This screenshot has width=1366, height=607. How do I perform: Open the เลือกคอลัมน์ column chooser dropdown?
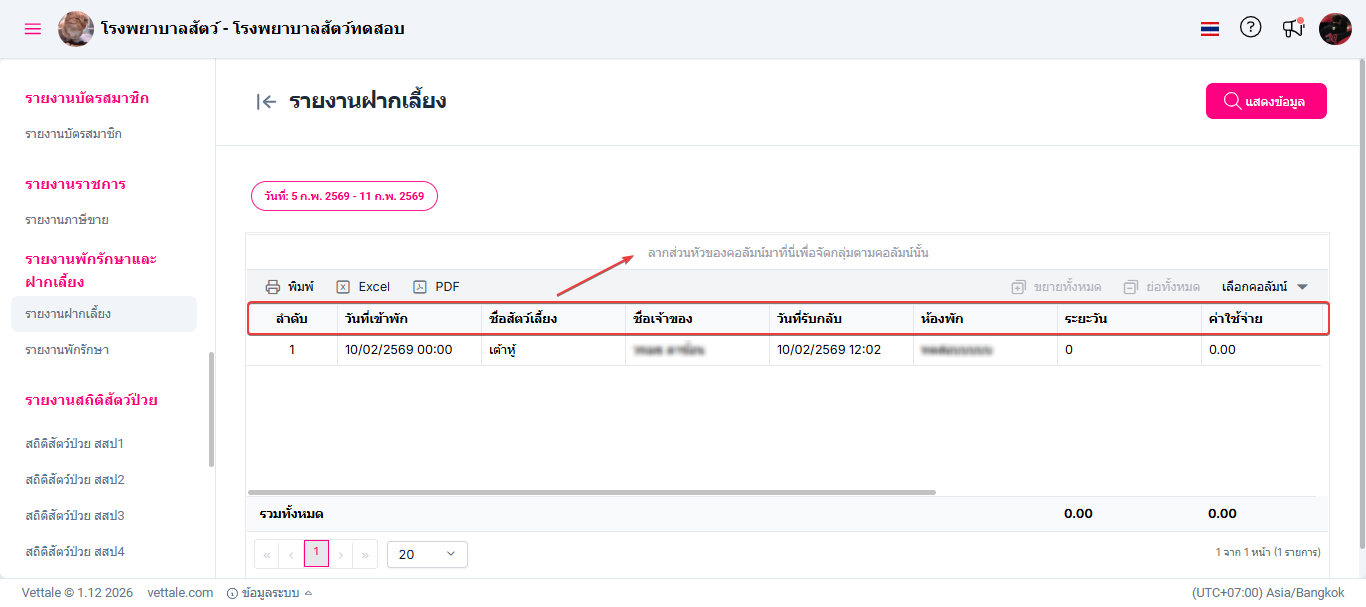tap(1265, 287)
